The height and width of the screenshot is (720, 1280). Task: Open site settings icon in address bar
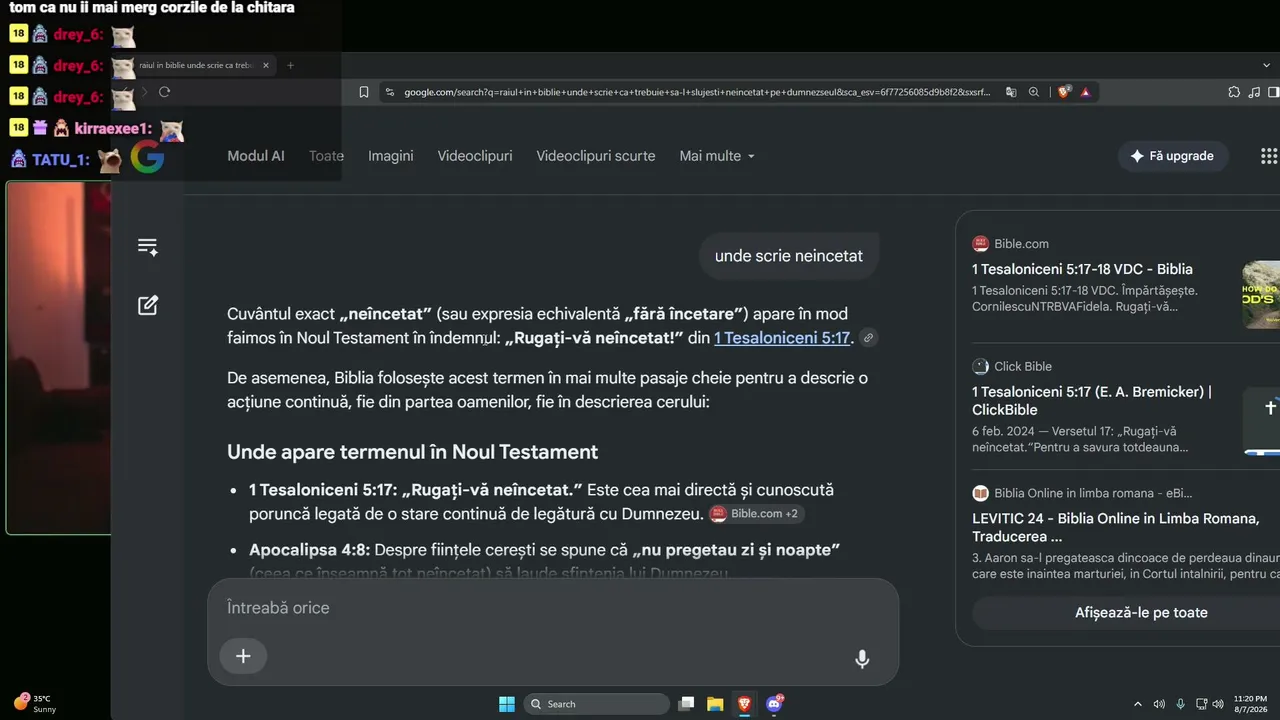click(389, 92)
